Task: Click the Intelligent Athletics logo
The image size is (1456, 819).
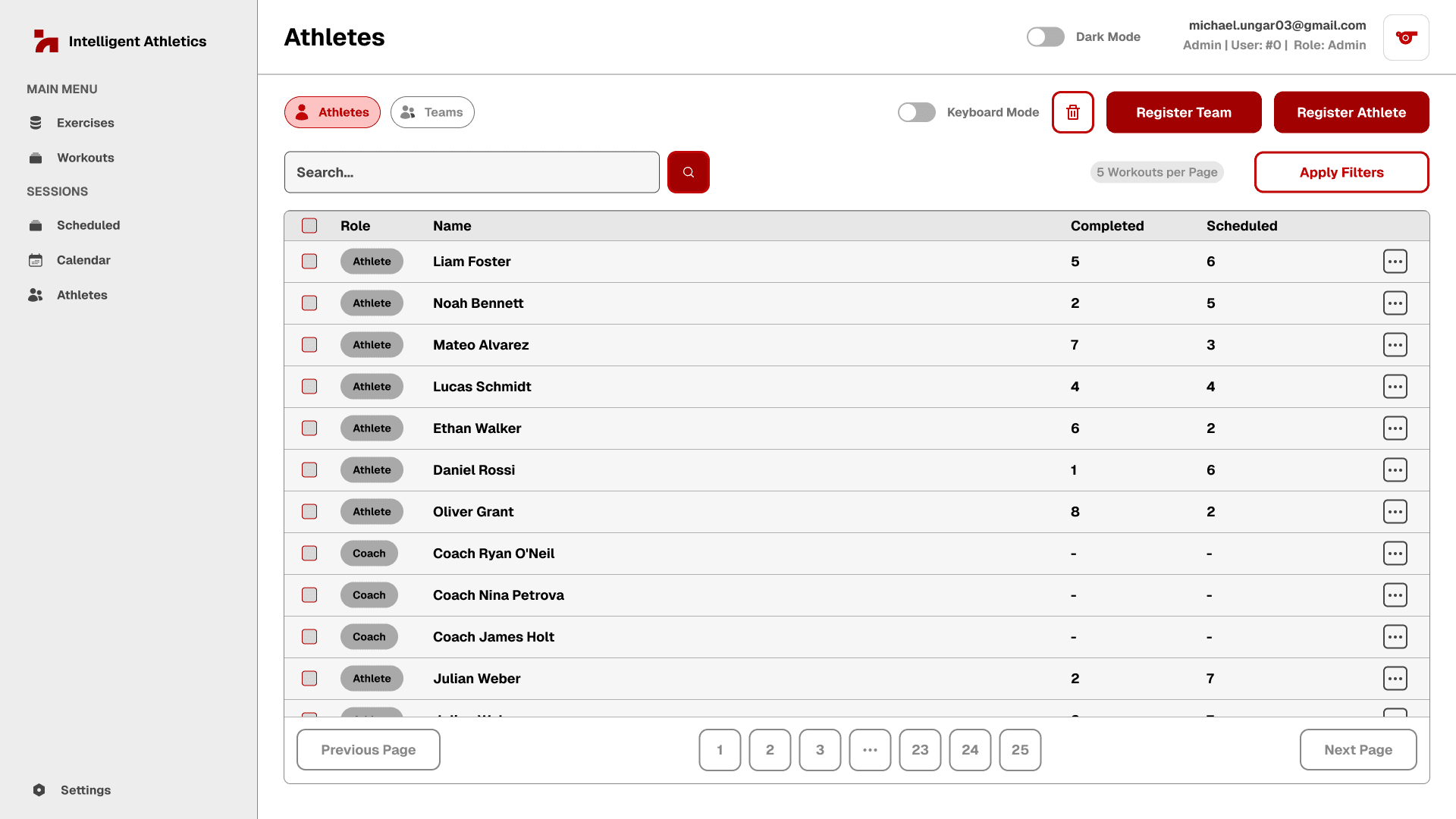Action: coord(47,41)
